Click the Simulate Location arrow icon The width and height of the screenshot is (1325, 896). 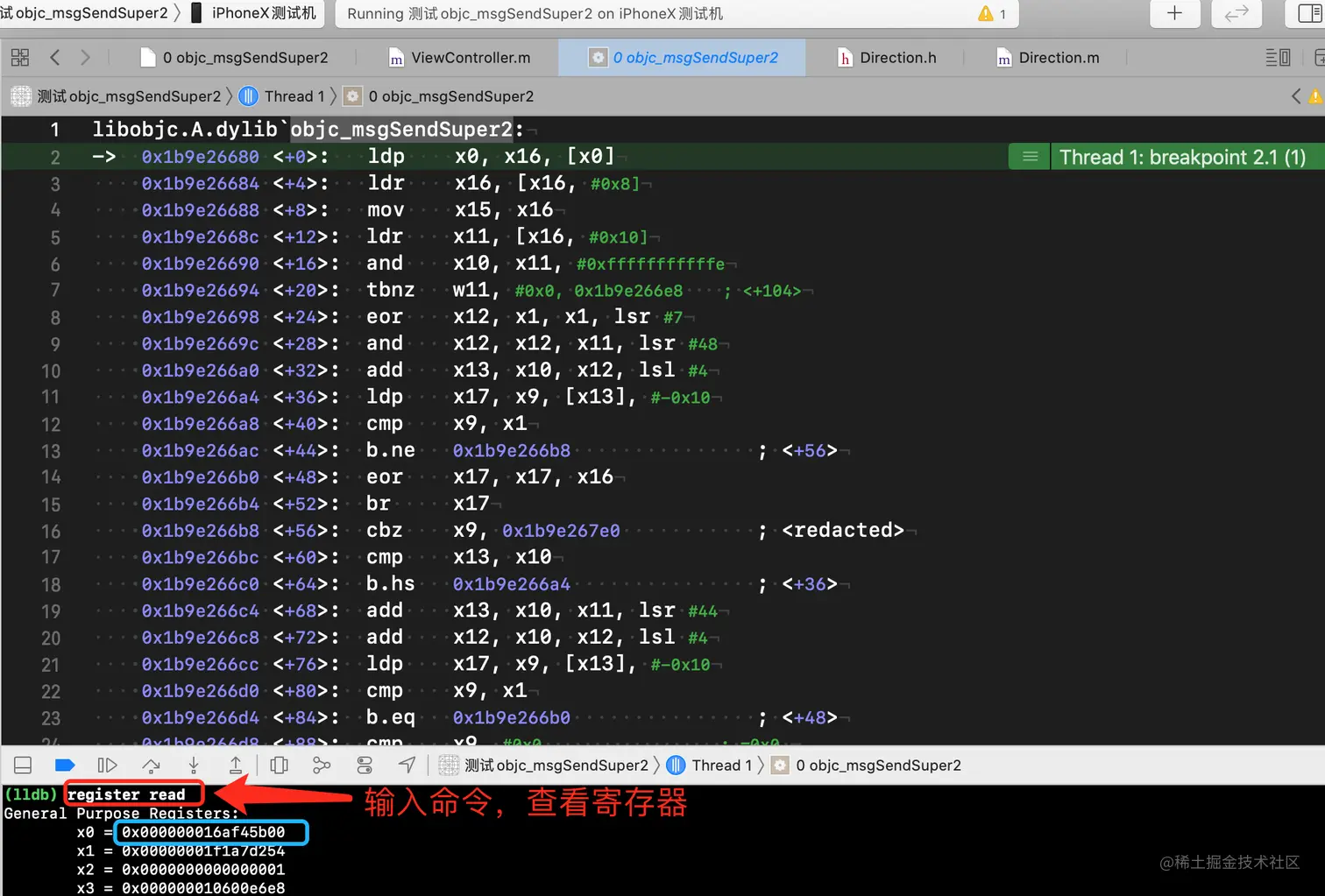(x=407, y=765)
